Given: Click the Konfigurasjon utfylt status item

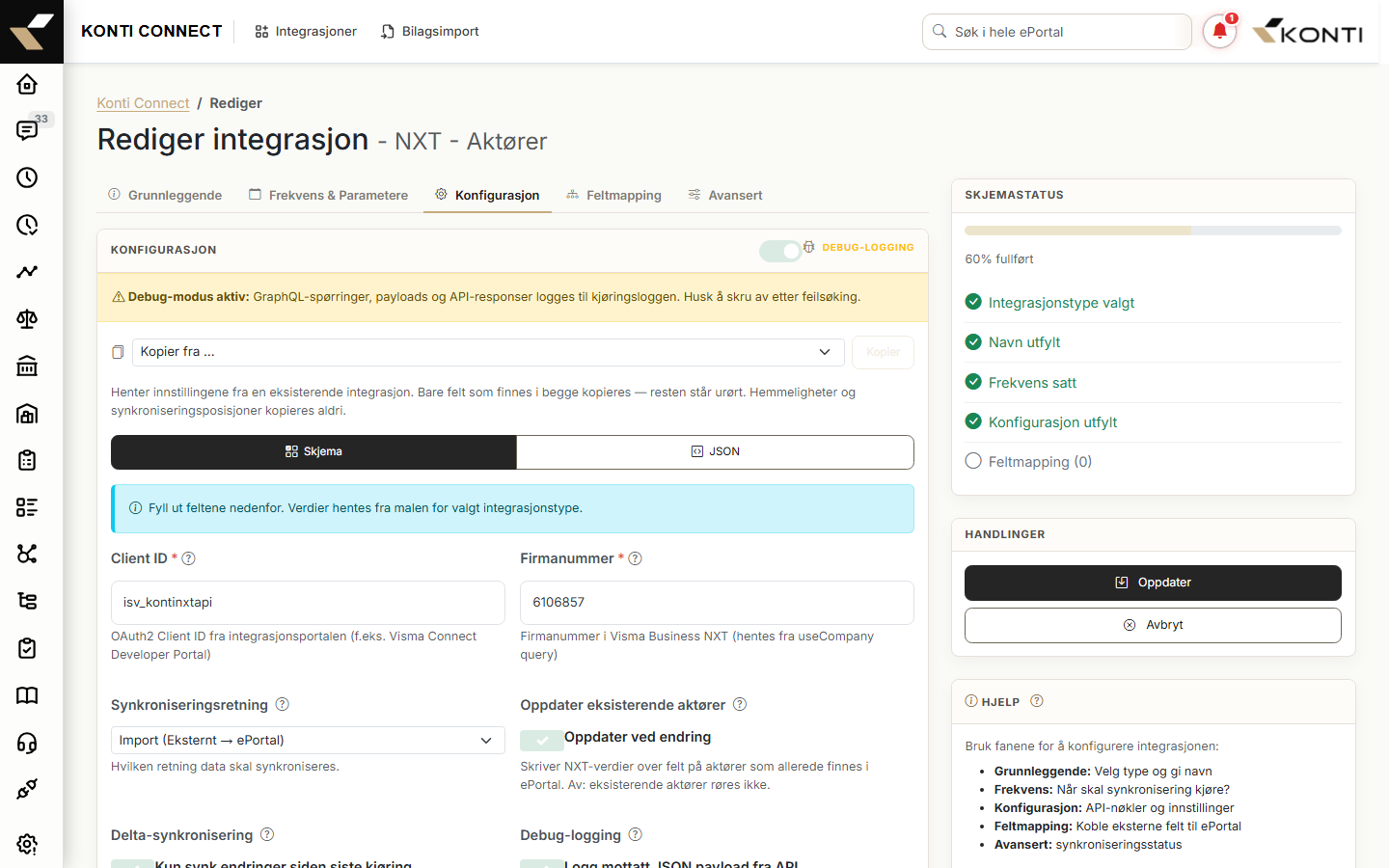Looking at the screenshot, I should click(1153, 422).
